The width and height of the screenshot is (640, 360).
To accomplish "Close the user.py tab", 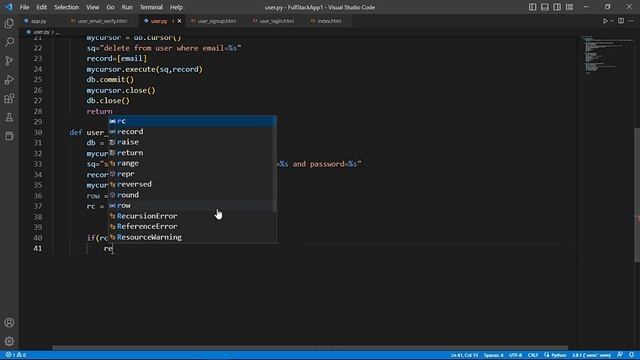I will pos(179,21).
